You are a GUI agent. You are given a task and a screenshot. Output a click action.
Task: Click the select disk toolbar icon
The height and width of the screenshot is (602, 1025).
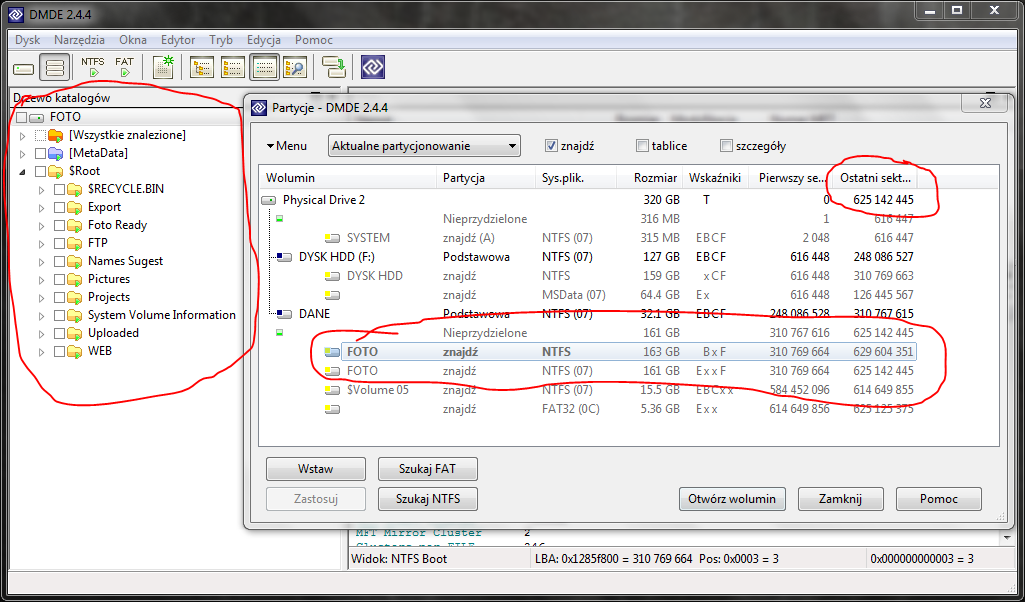pyautogui.click(x=24, y=68)
